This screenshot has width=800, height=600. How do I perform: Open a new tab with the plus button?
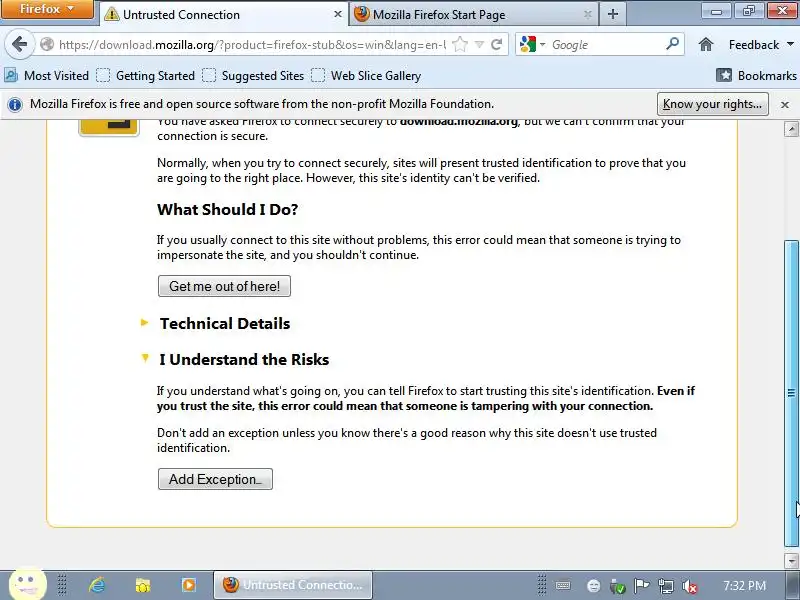pyautogui.click(x=613, y=14)
